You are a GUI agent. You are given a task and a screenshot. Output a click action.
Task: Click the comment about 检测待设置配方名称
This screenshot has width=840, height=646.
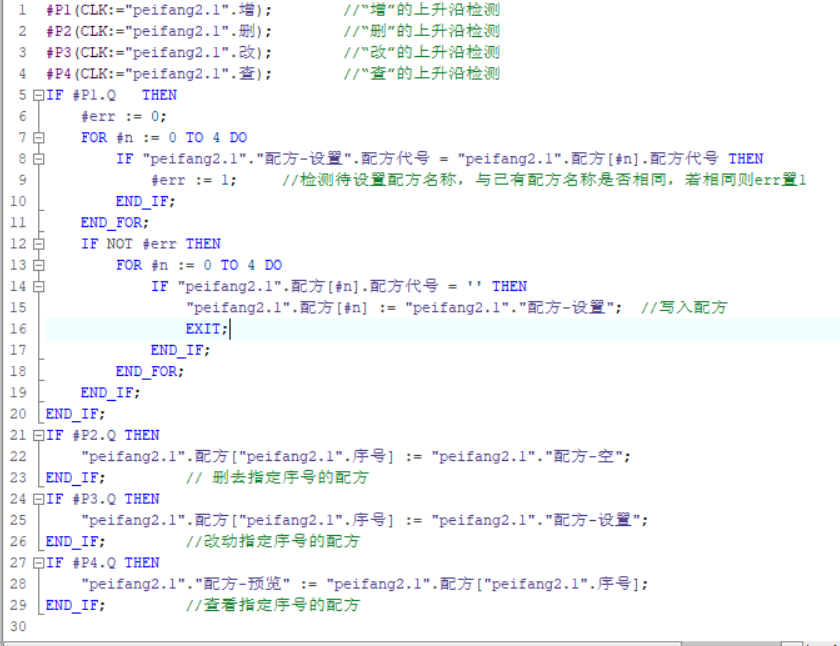(544, 180)
